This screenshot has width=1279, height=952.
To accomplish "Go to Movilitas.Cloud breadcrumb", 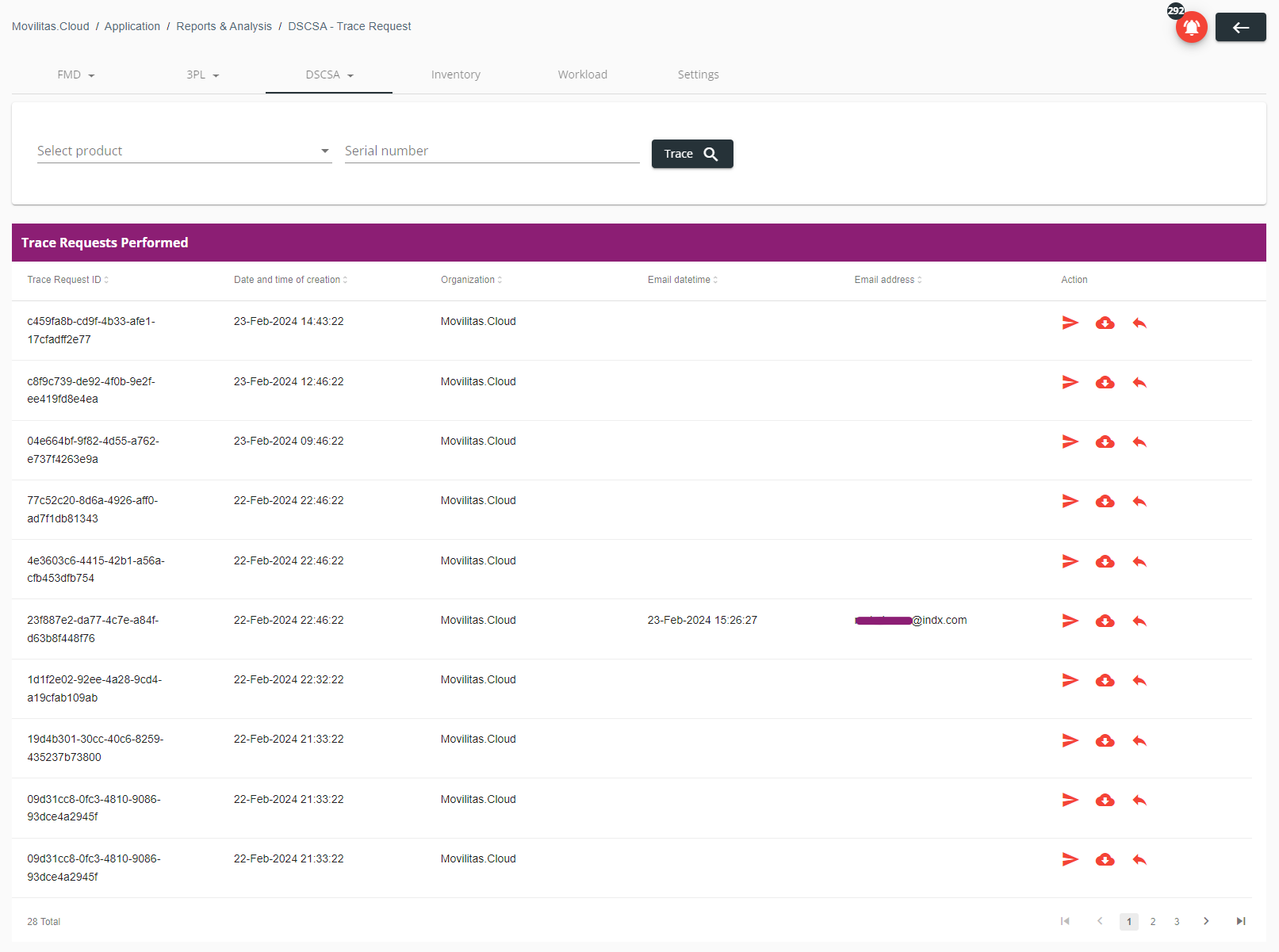I will tap(51, 26).
